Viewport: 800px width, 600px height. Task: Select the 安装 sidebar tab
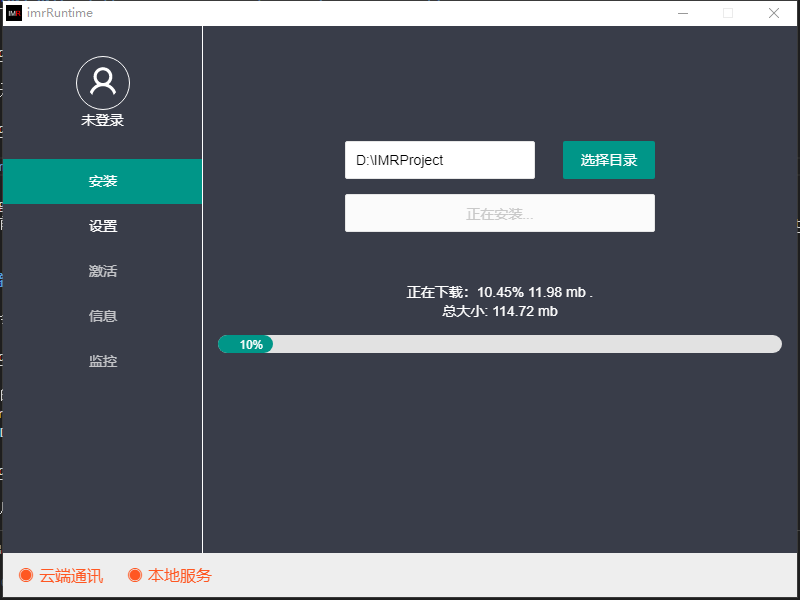coord(103,182)
